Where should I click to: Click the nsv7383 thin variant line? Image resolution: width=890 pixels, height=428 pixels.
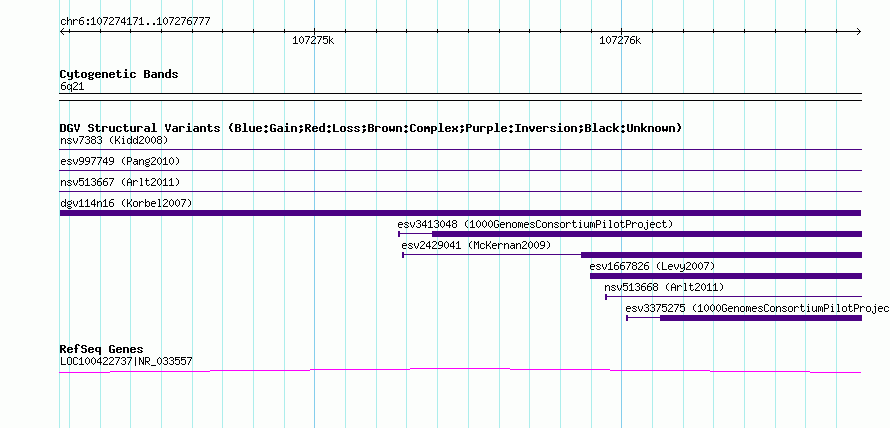coord(460,150)
